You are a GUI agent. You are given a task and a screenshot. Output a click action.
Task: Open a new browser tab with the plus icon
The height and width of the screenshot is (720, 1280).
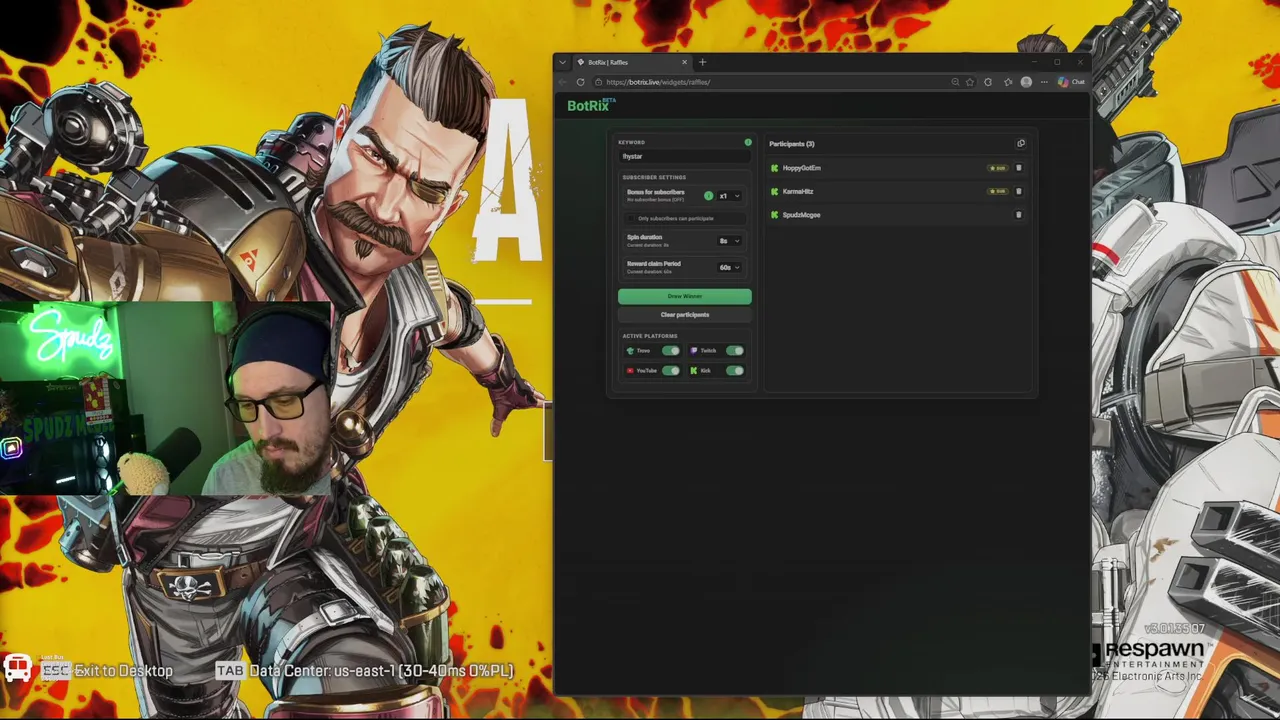[x=702, y=62]
